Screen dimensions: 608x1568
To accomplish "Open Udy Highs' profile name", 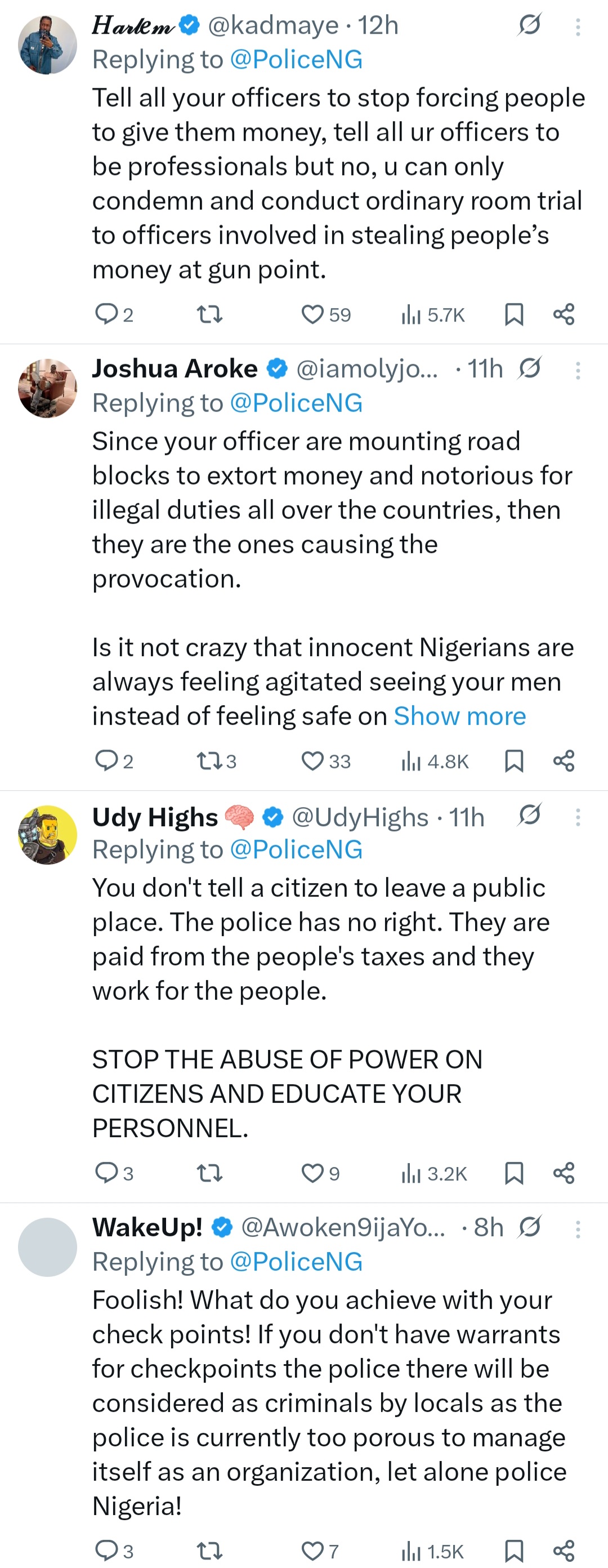I will click(x=155, y=817).
